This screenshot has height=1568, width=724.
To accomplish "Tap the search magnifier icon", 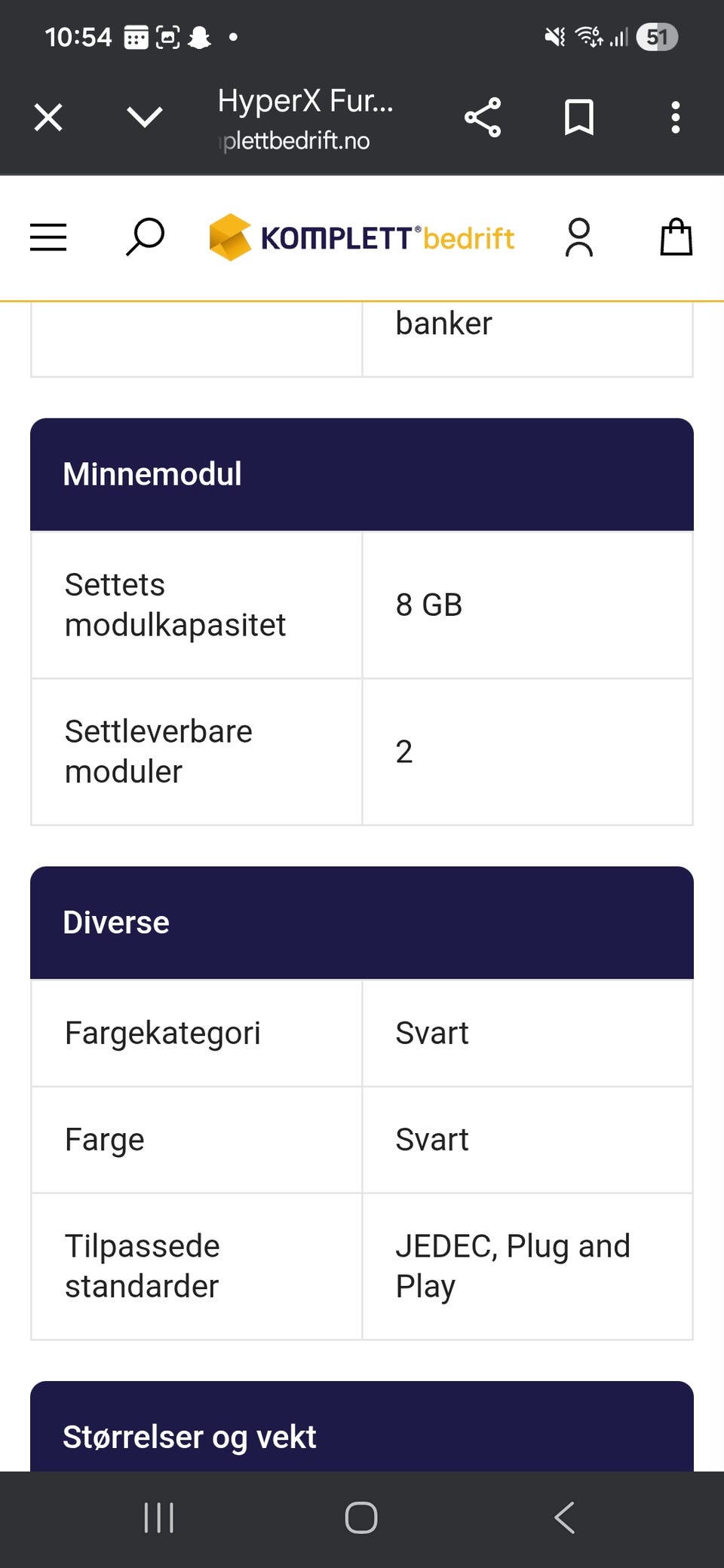I will pos(145,237).
